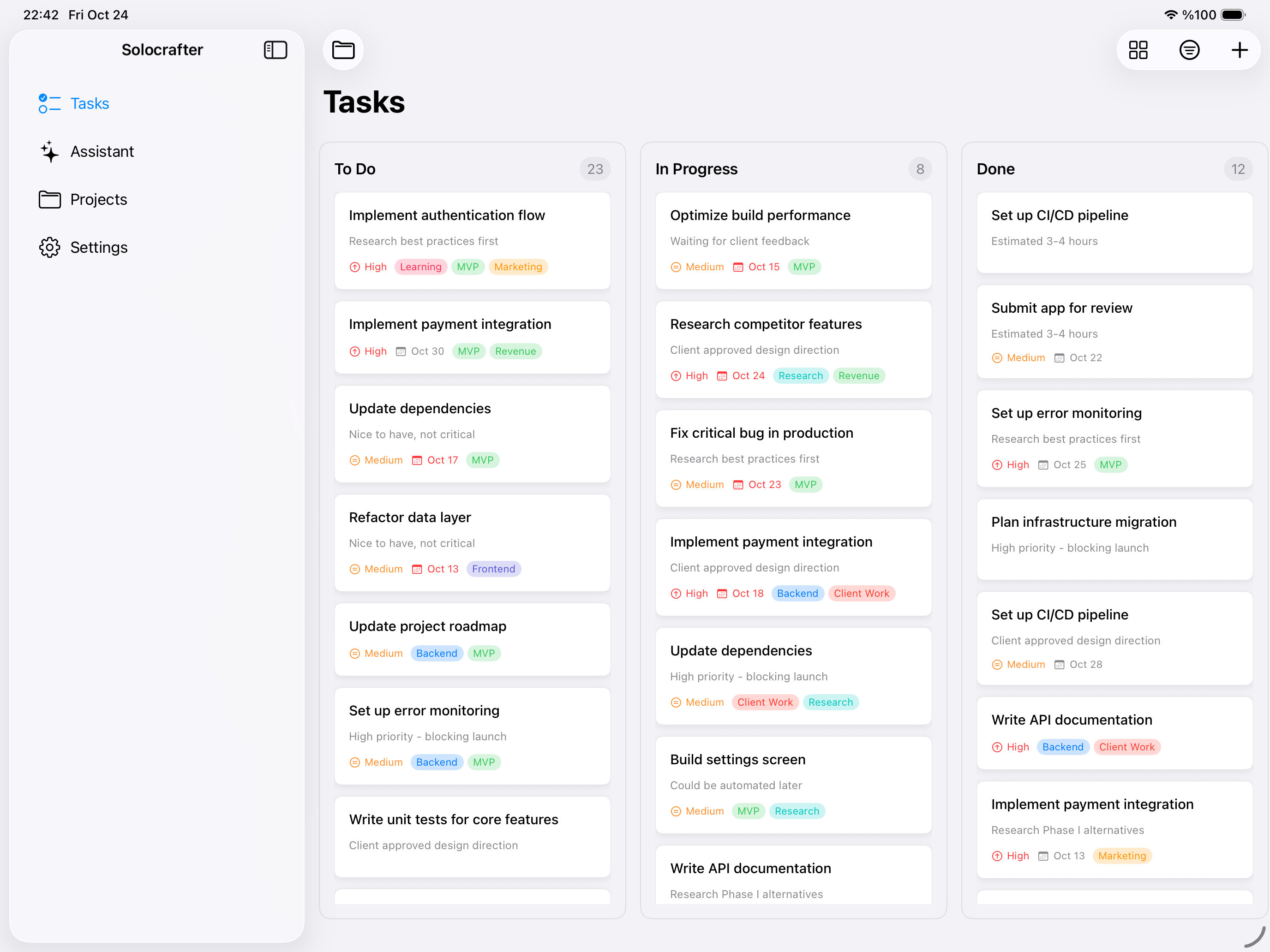Open the project folder selector

point(343,50)
